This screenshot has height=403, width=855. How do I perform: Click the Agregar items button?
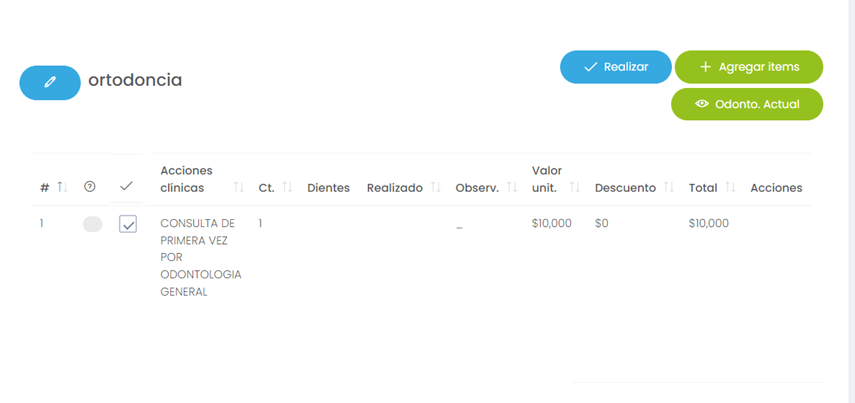(x=748, y=67)
